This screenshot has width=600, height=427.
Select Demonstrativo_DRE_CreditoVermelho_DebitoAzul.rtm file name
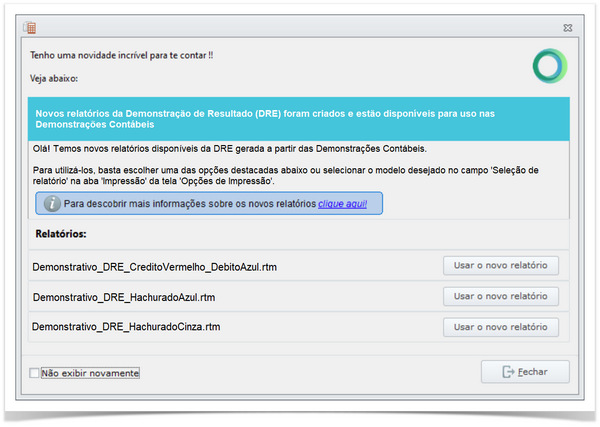[155, 267]
